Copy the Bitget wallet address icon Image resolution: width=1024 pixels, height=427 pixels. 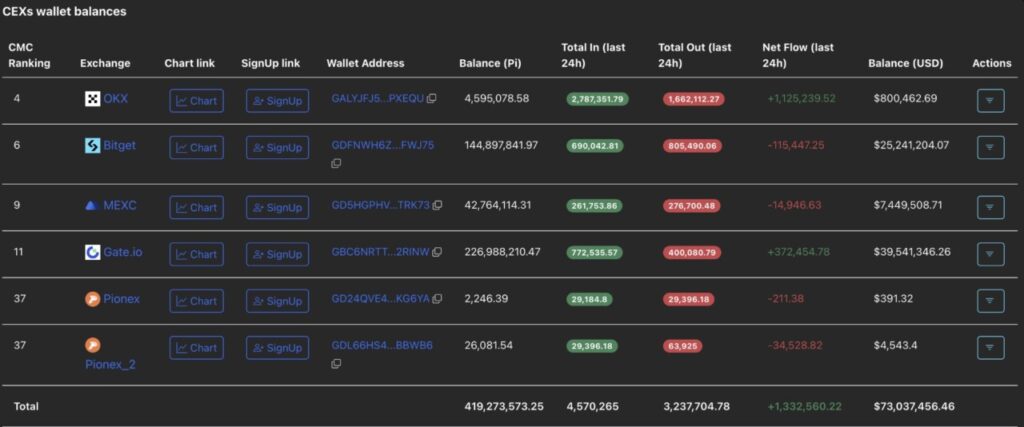[x=336, y=164]
